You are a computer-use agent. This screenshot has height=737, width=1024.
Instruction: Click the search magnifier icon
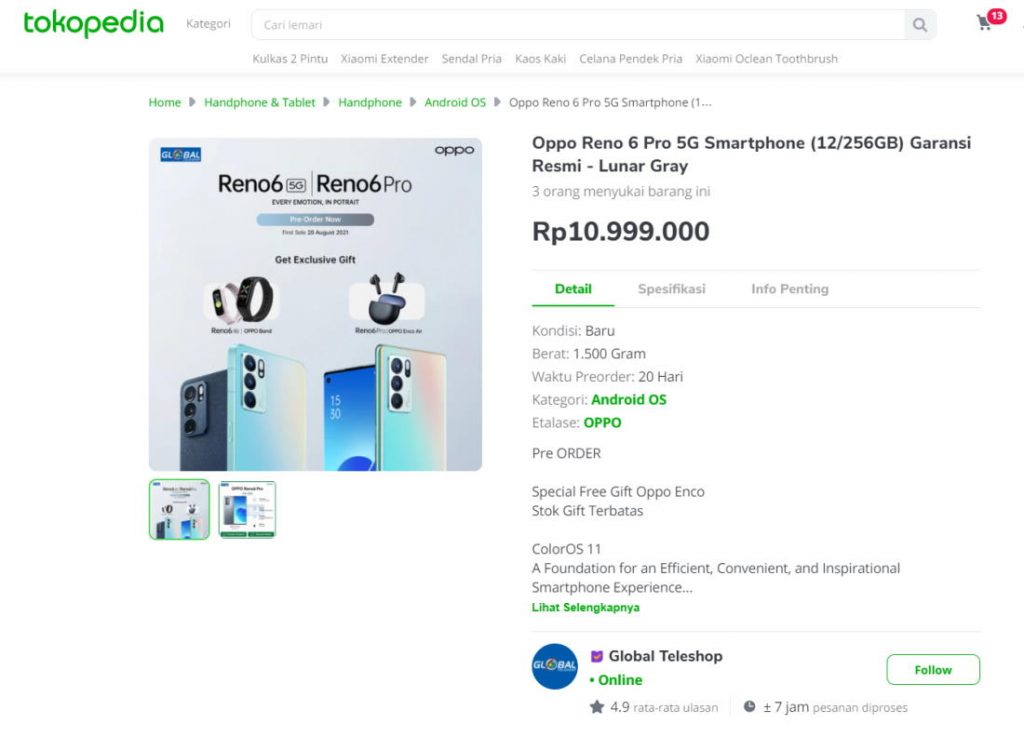pyautogui.click(x=919, y=25)
